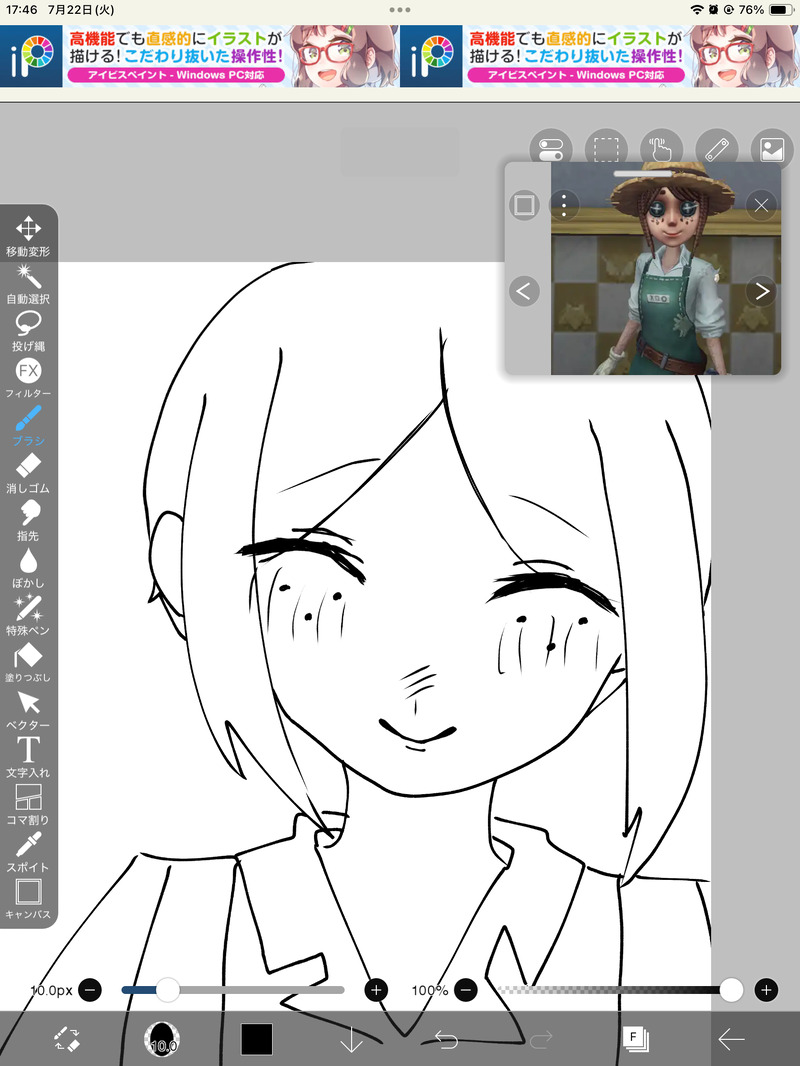Open the reference image icon in top bar

[x=772, y=150]
